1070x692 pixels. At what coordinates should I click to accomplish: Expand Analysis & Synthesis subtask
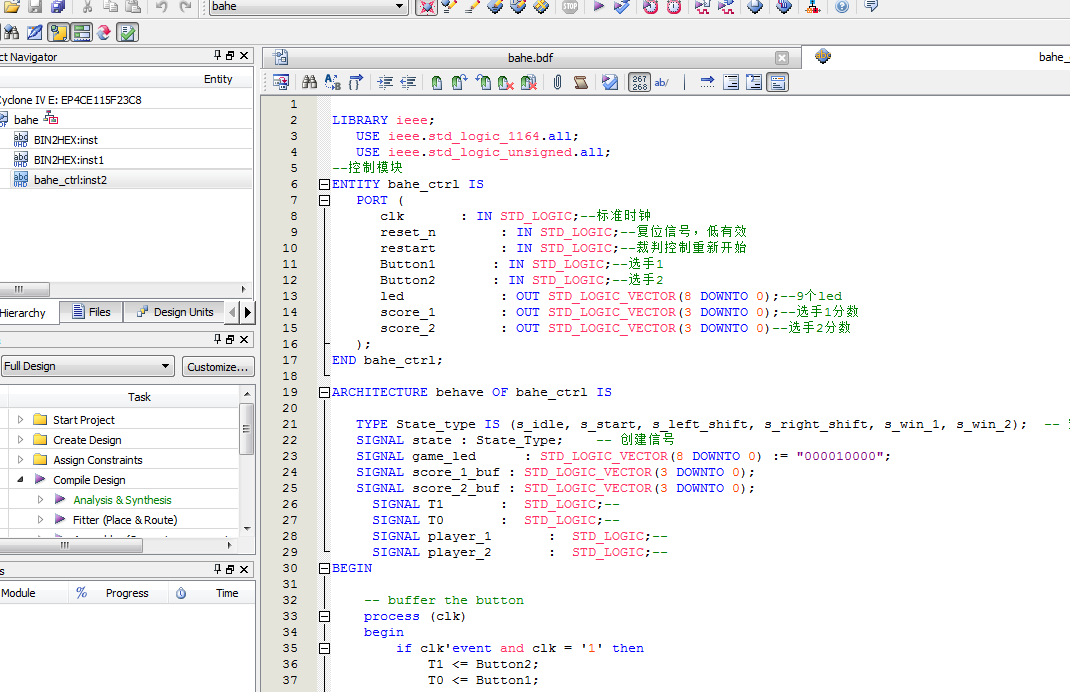point(40,500)
